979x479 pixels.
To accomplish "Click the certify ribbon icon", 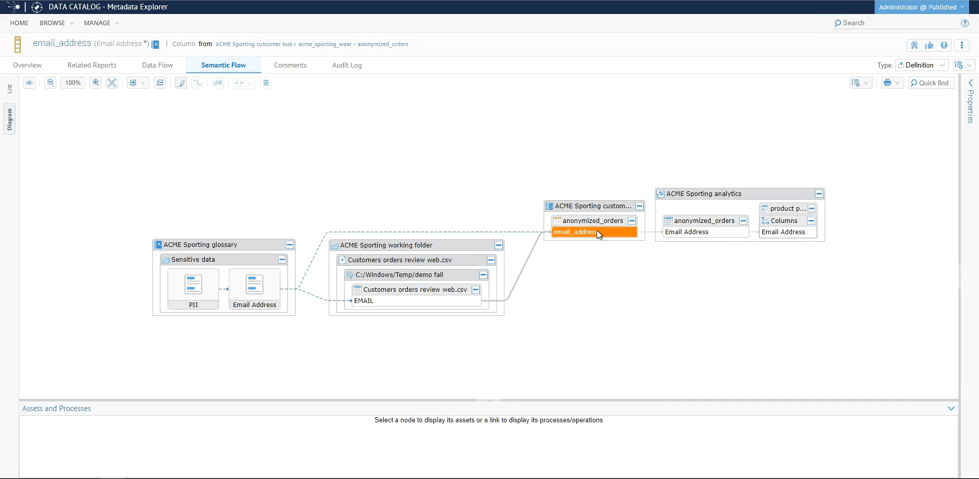I will (914, 45).
